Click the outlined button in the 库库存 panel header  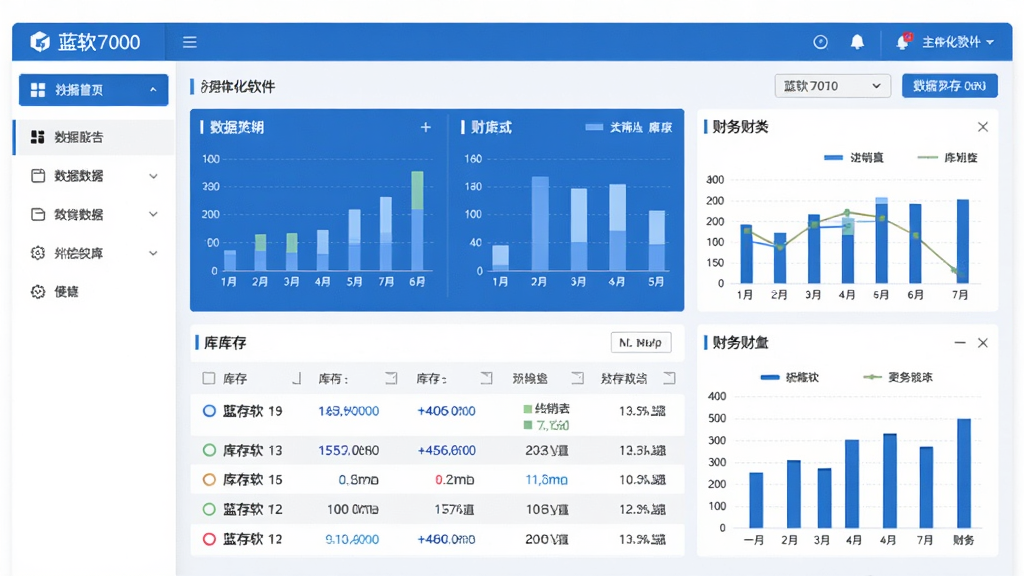tap(641, 342)
